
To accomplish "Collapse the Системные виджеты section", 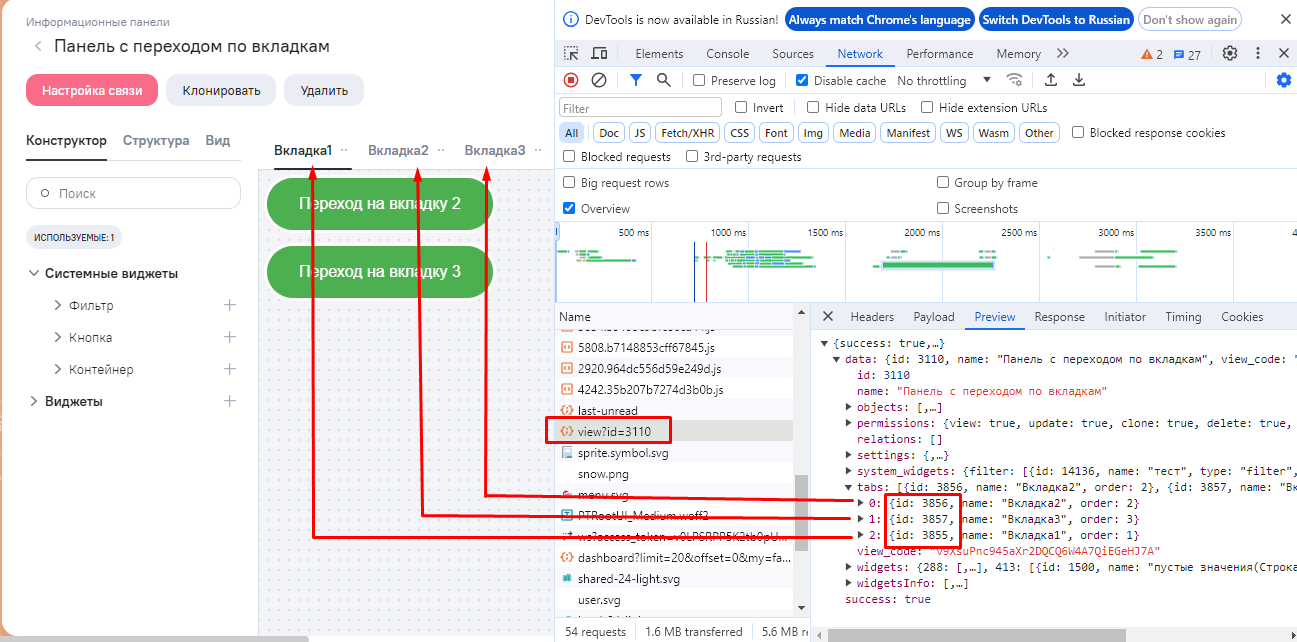I will (34, 273).
